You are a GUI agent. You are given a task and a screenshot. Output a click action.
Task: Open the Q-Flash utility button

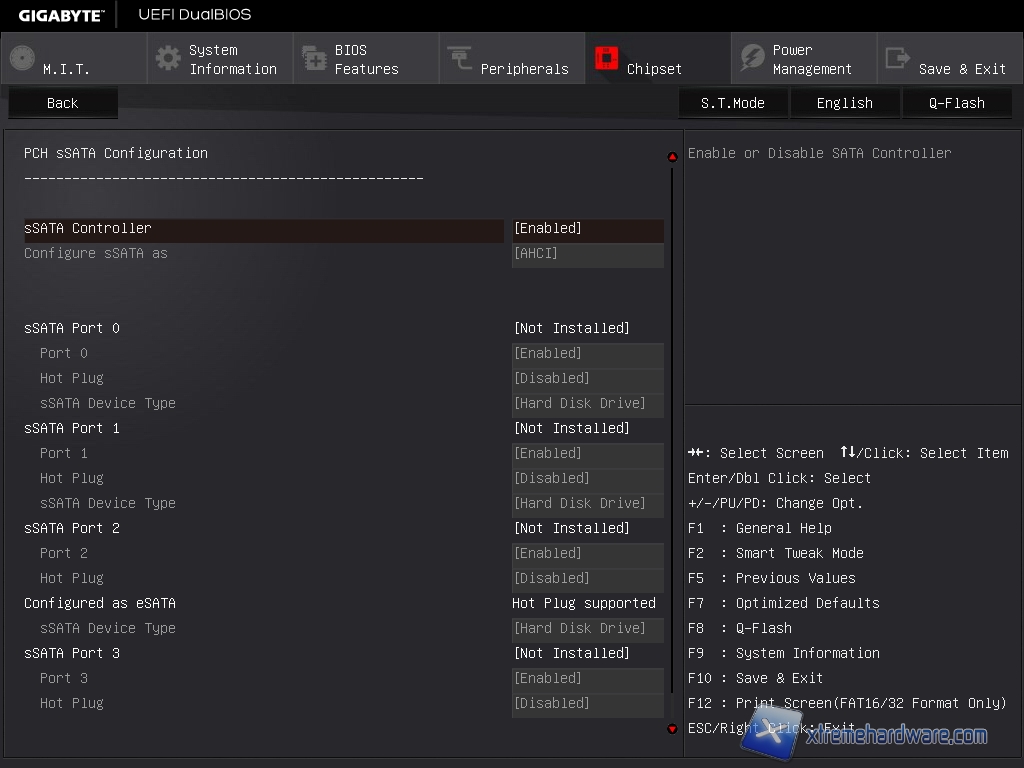(957, 103)
